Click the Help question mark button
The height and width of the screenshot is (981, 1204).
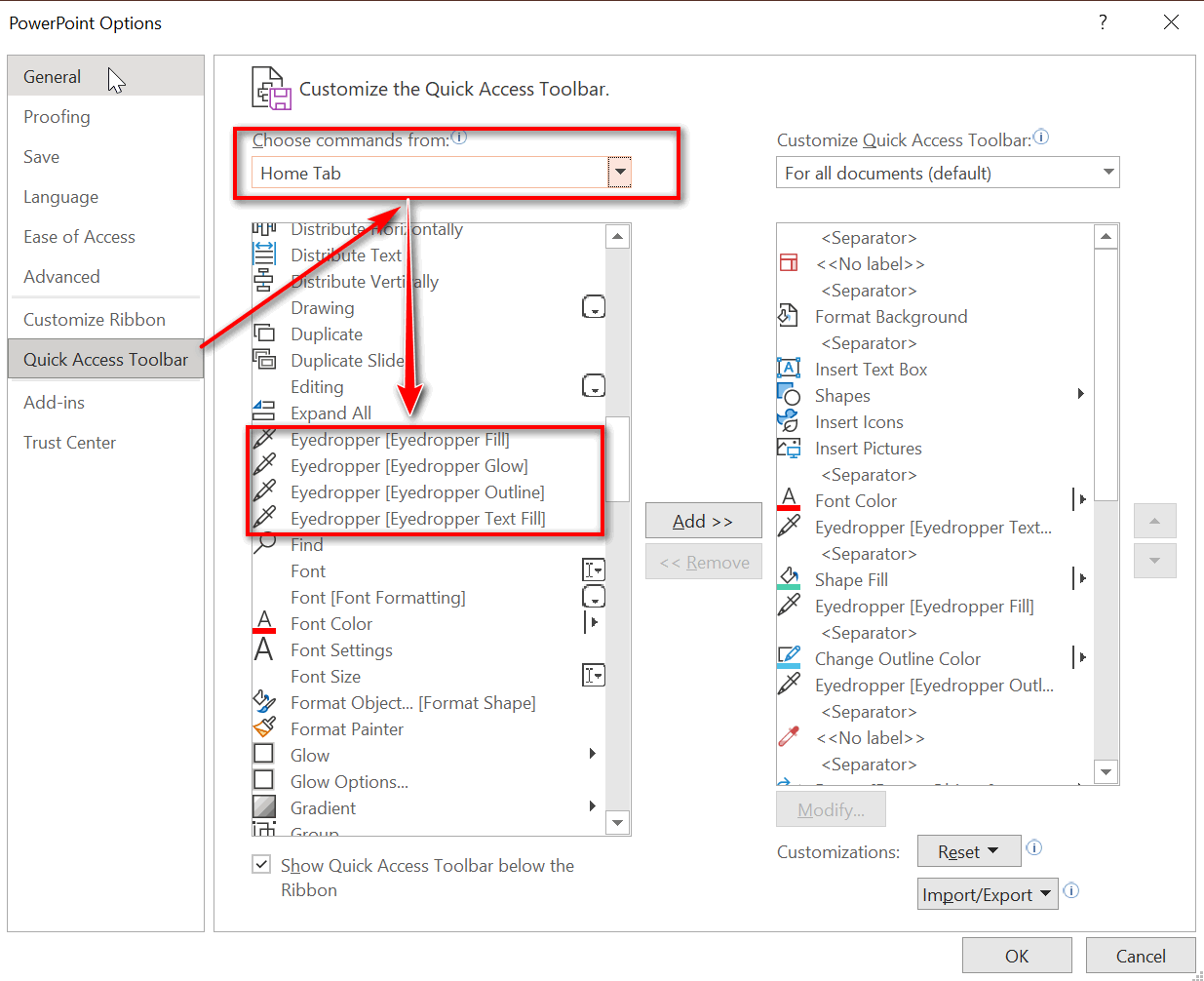(1103, 21)
